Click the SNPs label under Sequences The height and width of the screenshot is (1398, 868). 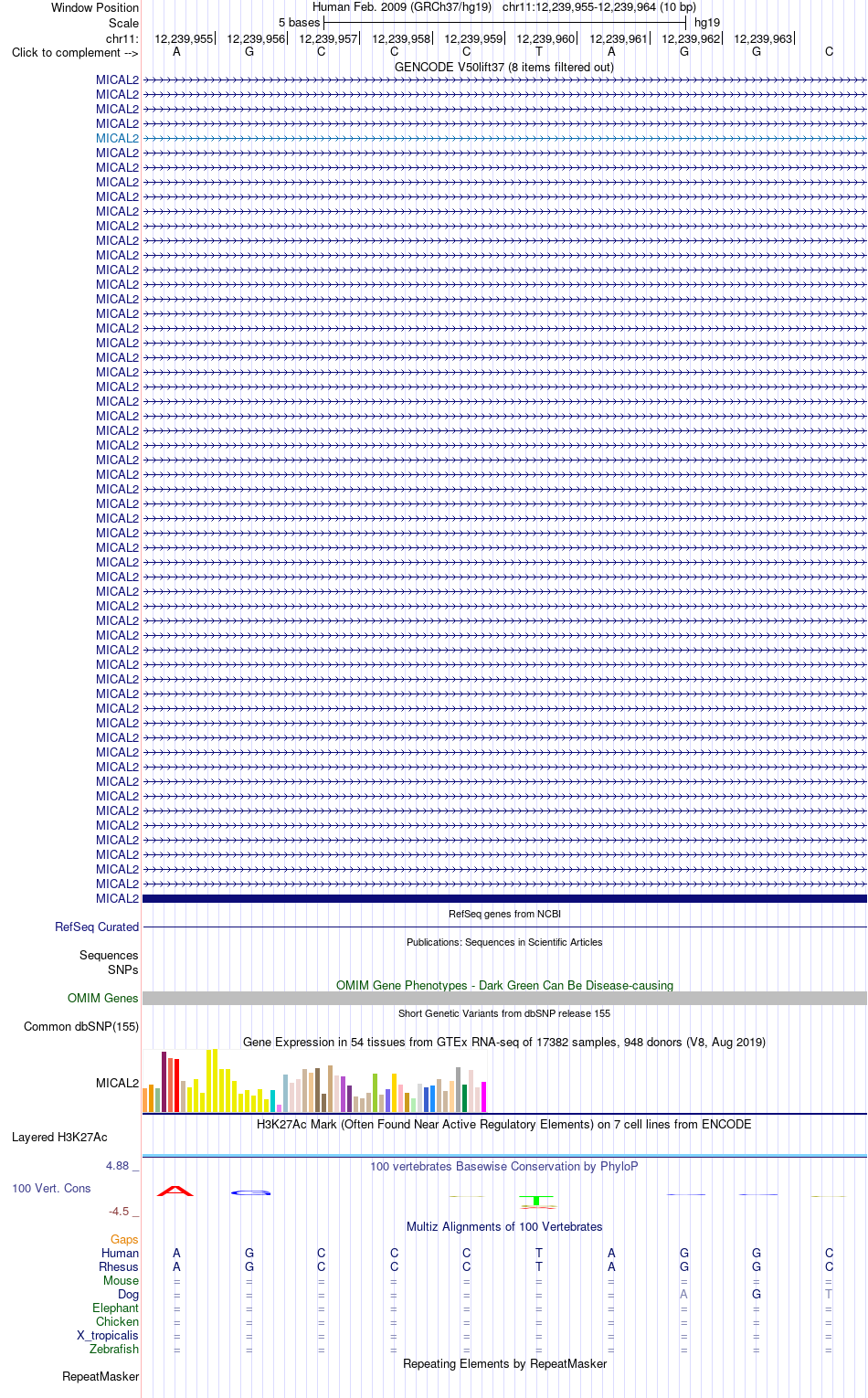[x=122, y=969]
